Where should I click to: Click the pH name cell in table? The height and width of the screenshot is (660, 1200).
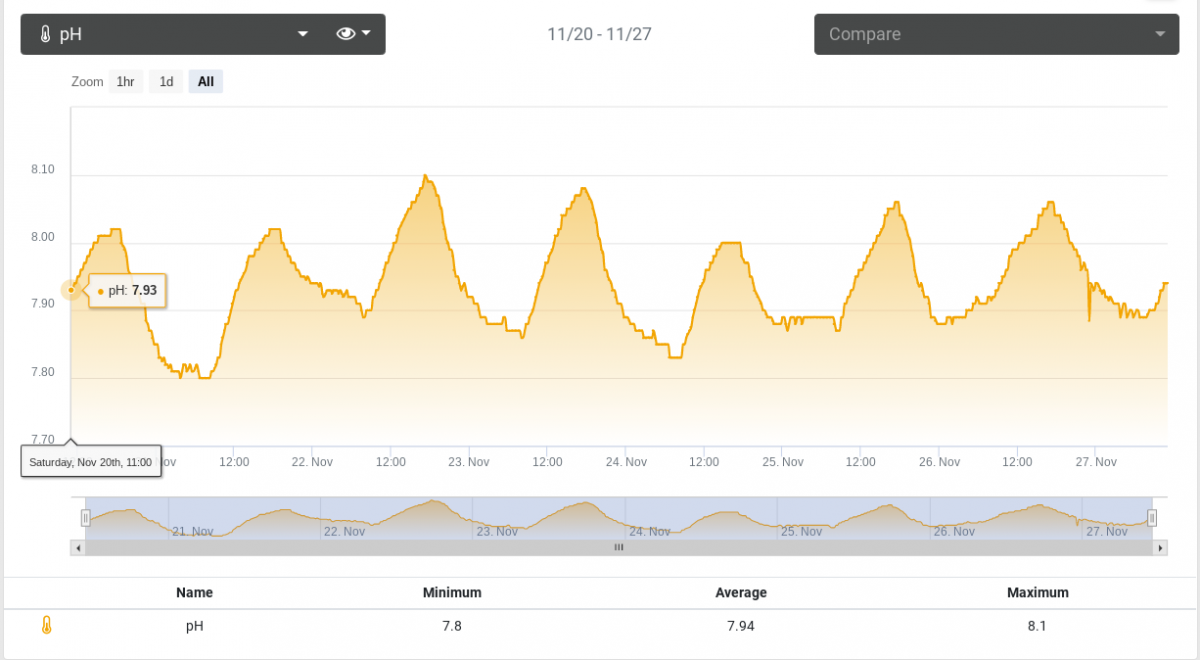(195, 626)
